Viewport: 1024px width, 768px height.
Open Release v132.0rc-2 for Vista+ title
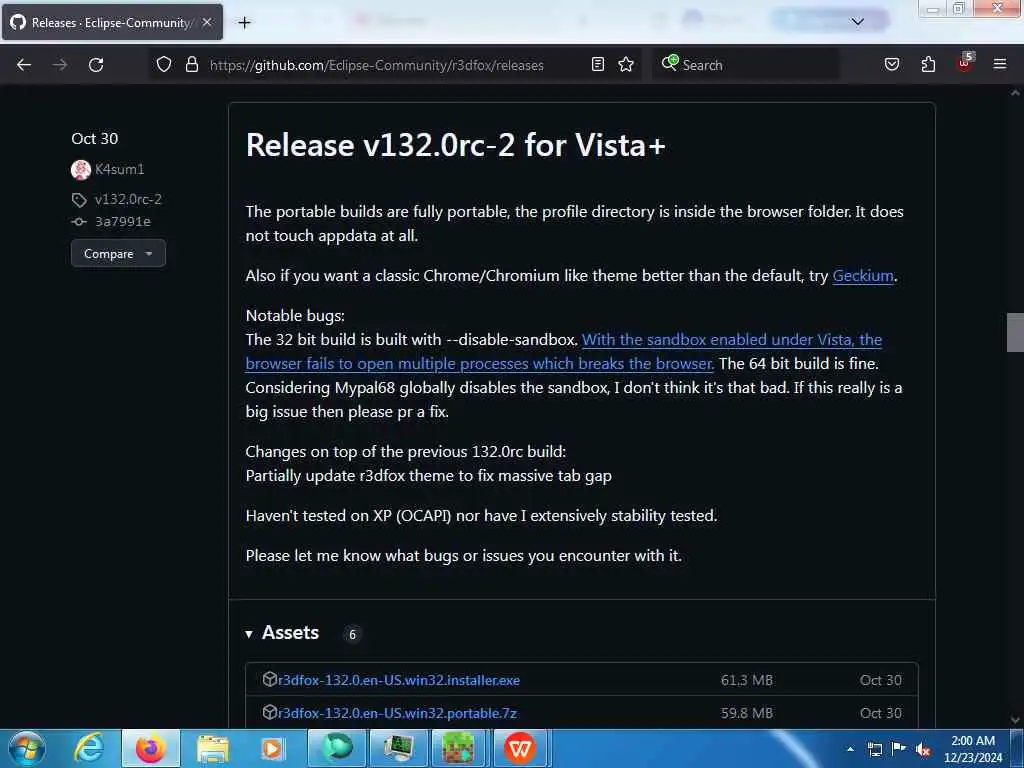pyautogui.click(x=455, y=145)
